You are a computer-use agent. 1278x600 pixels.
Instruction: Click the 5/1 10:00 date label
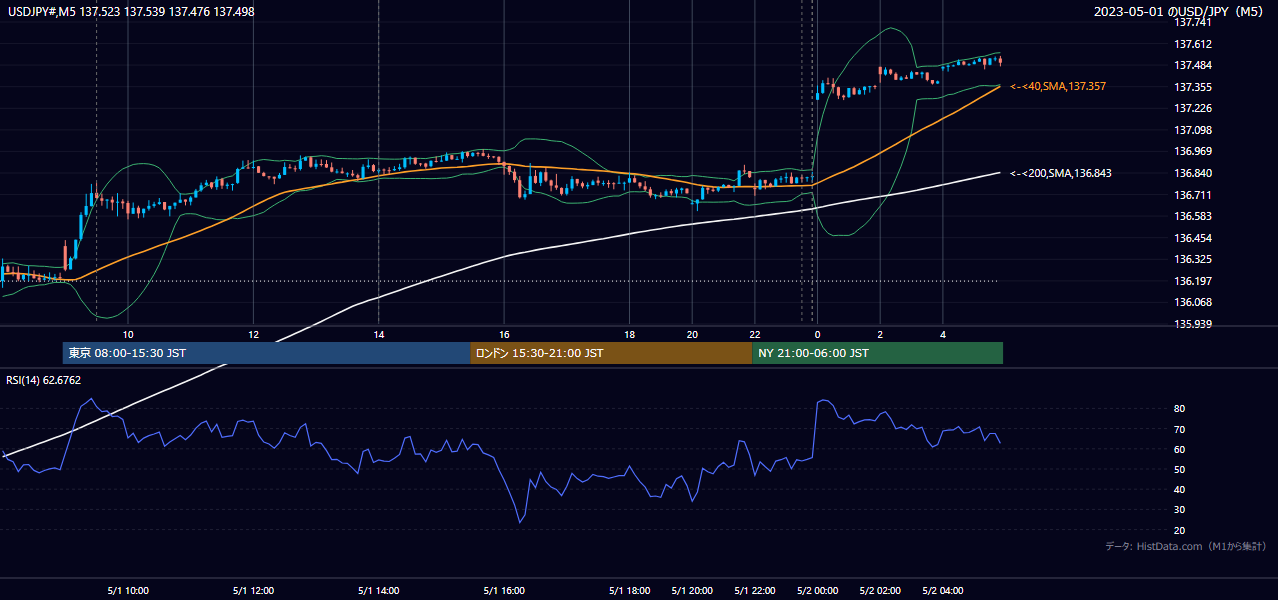coord(128,591)
